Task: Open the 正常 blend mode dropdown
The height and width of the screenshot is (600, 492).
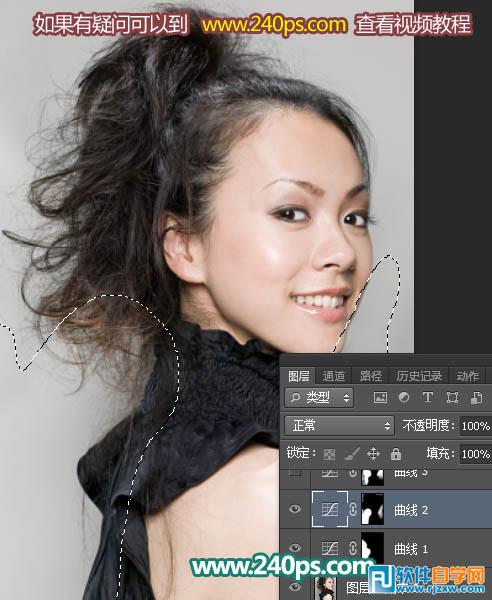Action: click(339, 426)
